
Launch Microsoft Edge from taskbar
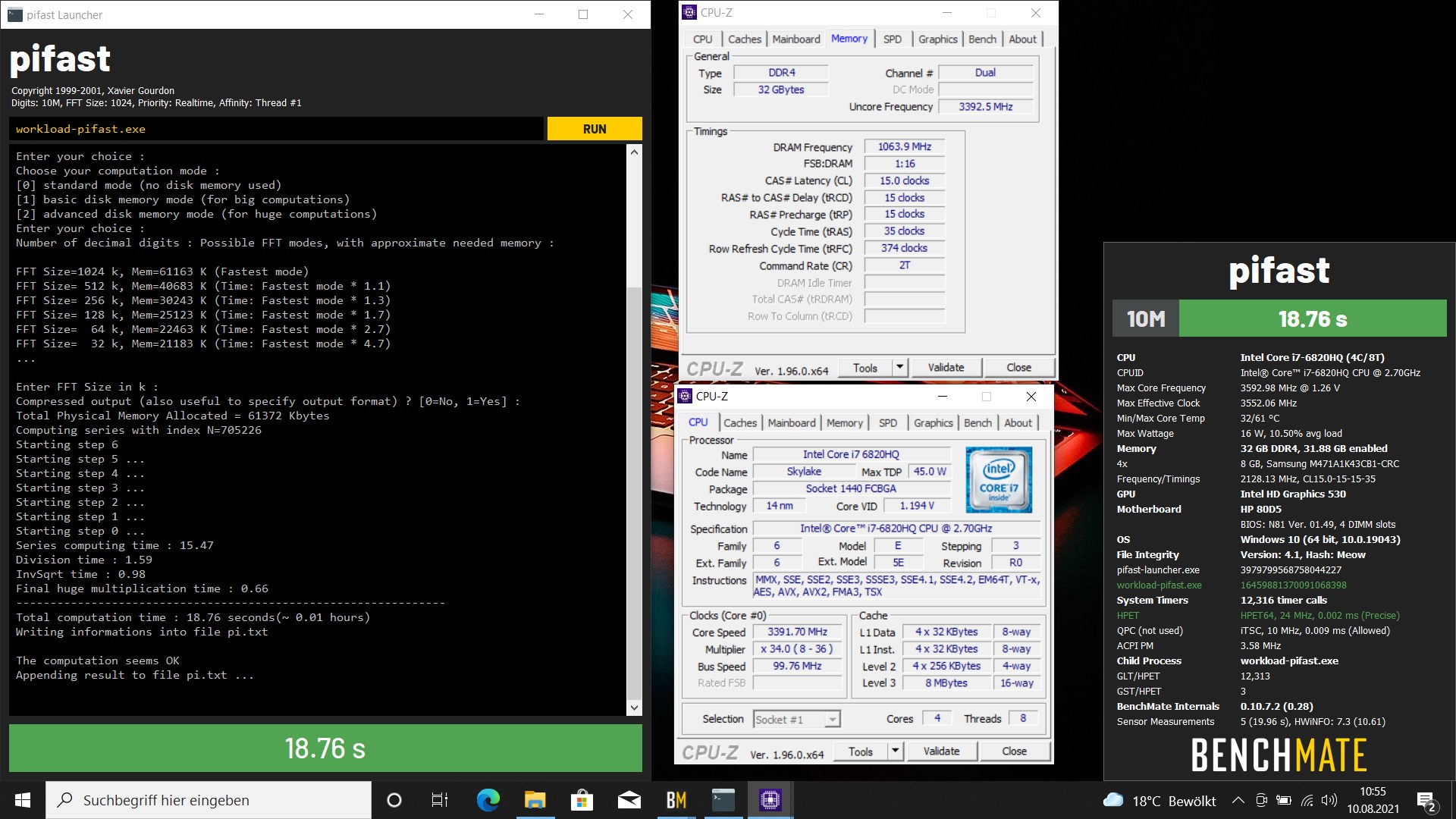coord(488,800)
